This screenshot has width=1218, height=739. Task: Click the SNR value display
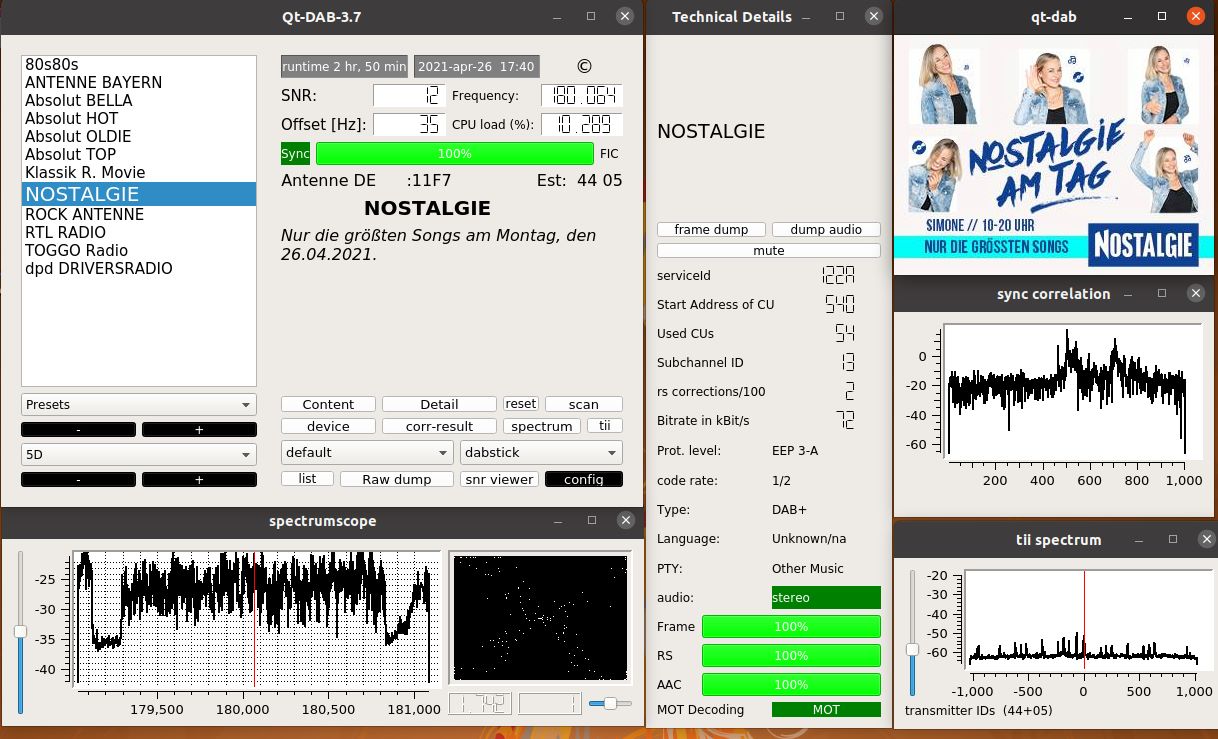click(x=408, y=96)
